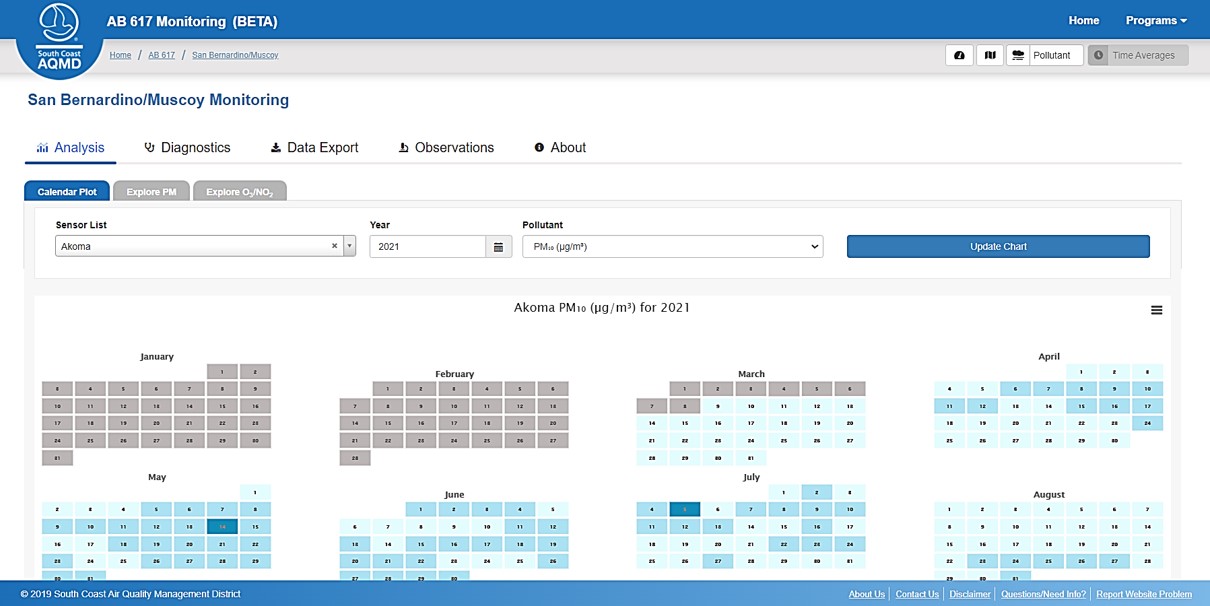This screenshot has width=1210, height=606.
Task: Follow the AB 617 breadcrumb link
Action: click(161, 55)
